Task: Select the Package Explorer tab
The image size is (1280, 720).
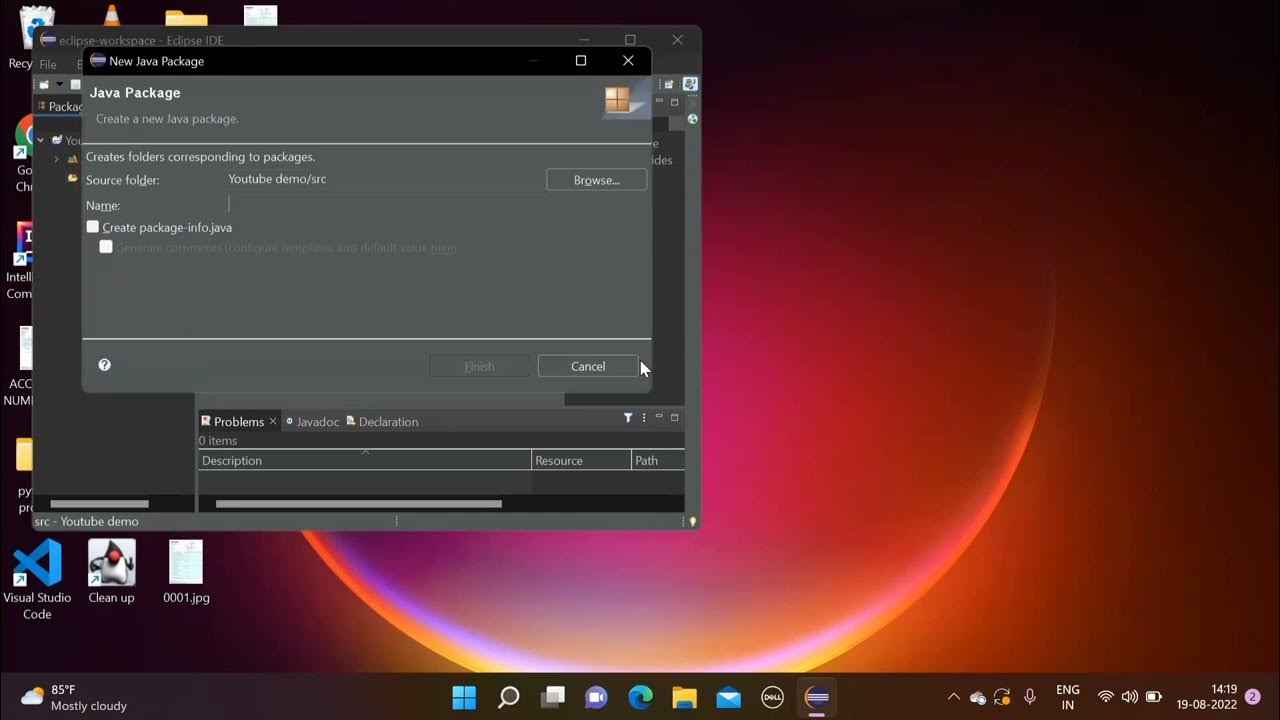Action: [x=61, y=106]
